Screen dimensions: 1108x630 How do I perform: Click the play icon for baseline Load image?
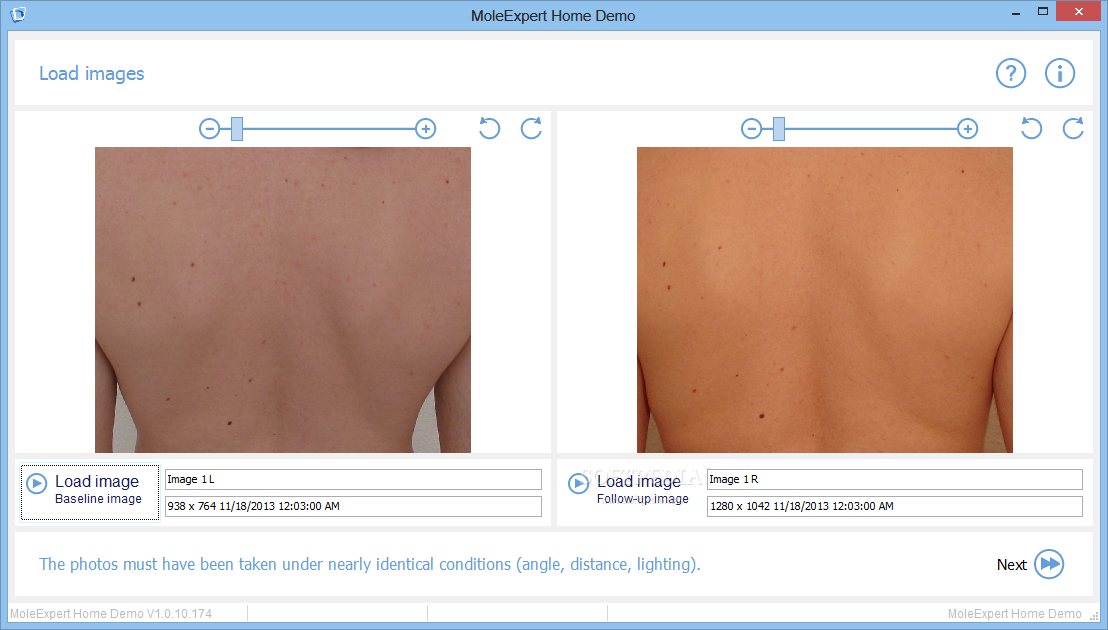point(37,483)
